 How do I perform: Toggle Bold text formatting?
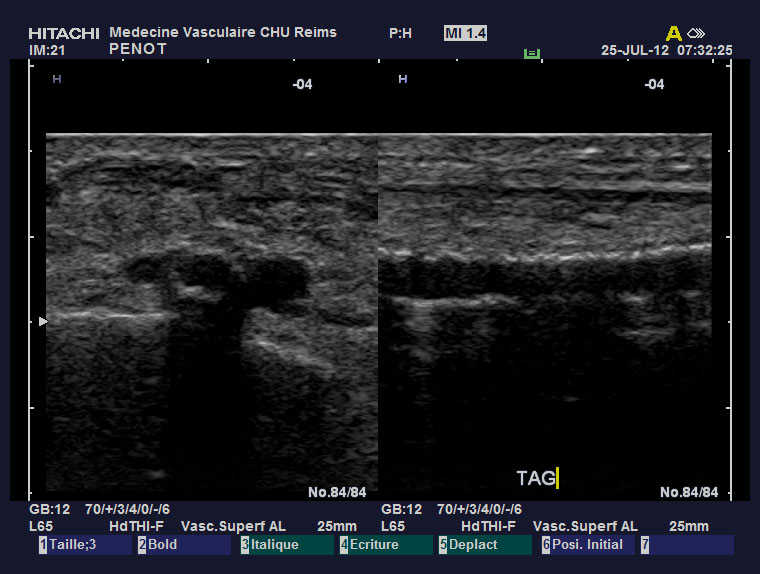(x=185, y=545)
